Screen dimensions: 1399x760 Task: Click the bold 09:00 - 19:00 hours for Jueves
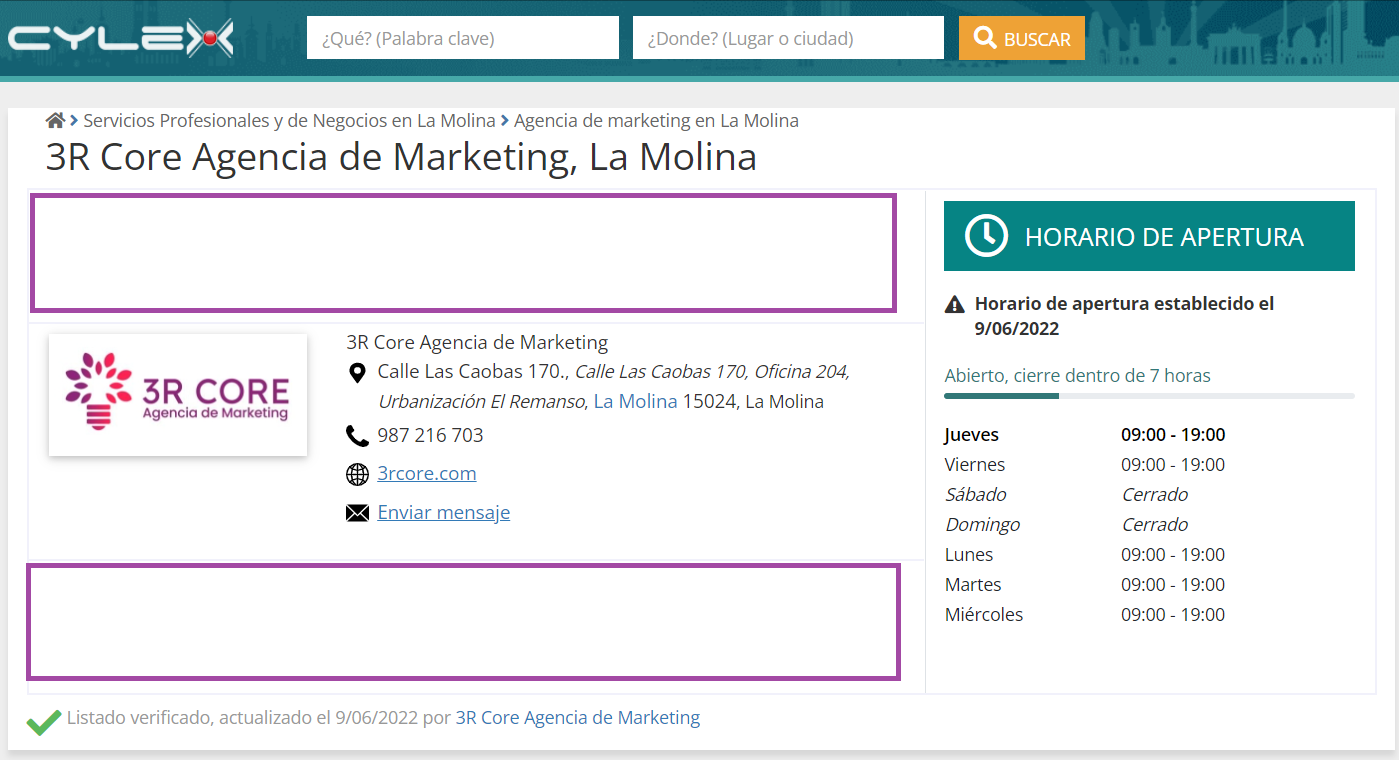point(1173,435)
